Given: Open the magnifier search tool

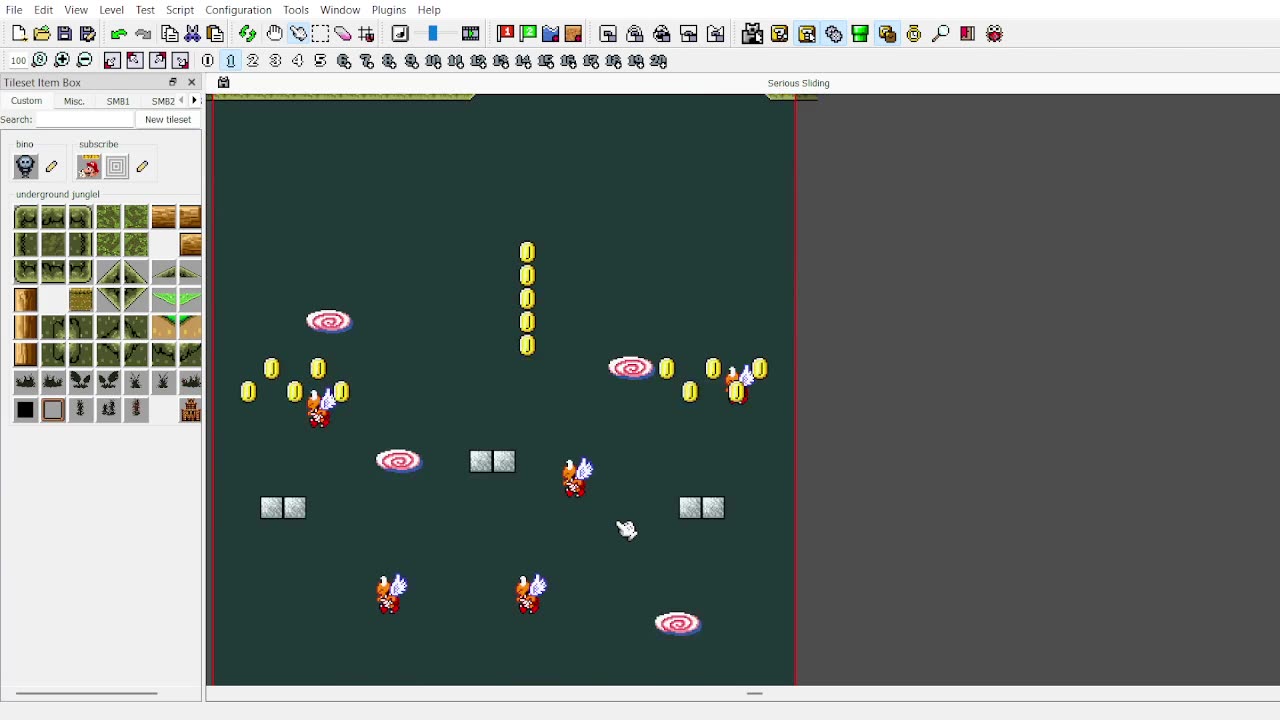Looking at the screenshot, I should point(940,34).
